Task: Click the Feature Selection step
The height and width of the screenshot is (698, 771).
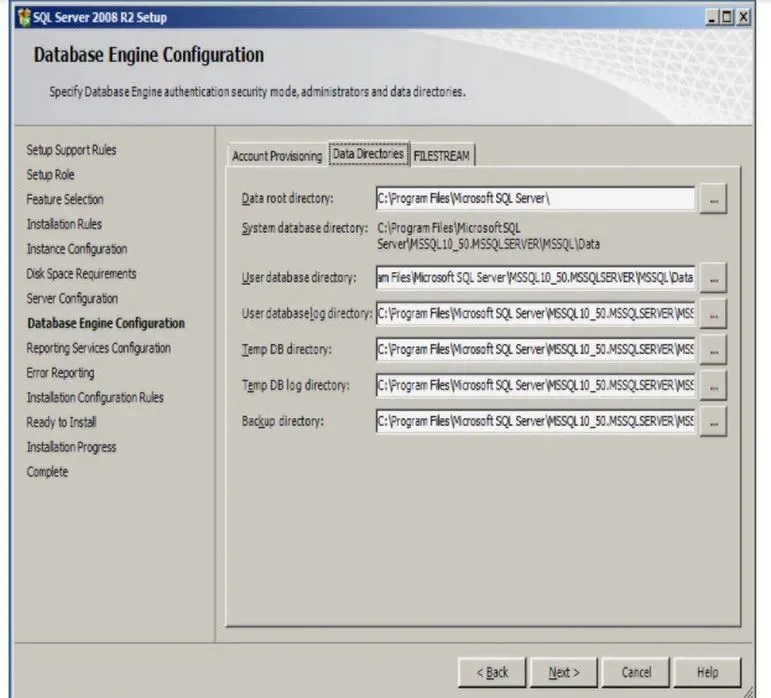Action: tap(65, 200)
